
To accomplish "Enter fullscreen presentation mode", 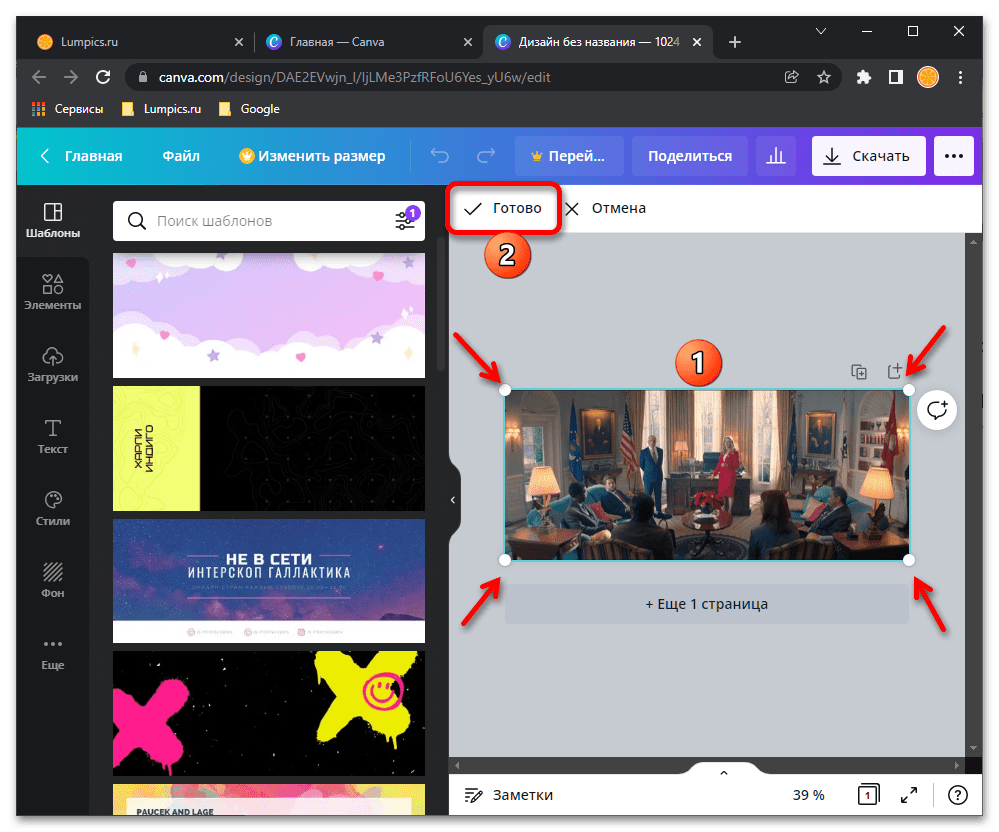I will [x=909, y=794].
